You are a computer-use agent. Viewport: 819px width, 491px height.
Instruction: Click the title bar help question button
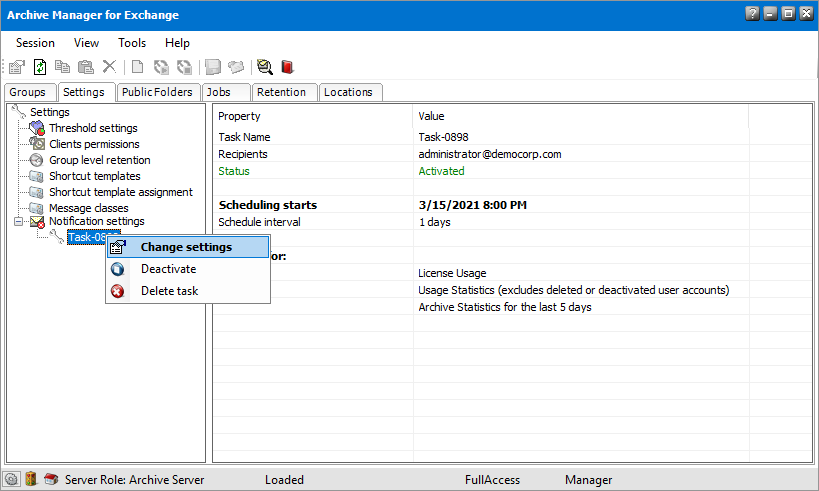752,14
